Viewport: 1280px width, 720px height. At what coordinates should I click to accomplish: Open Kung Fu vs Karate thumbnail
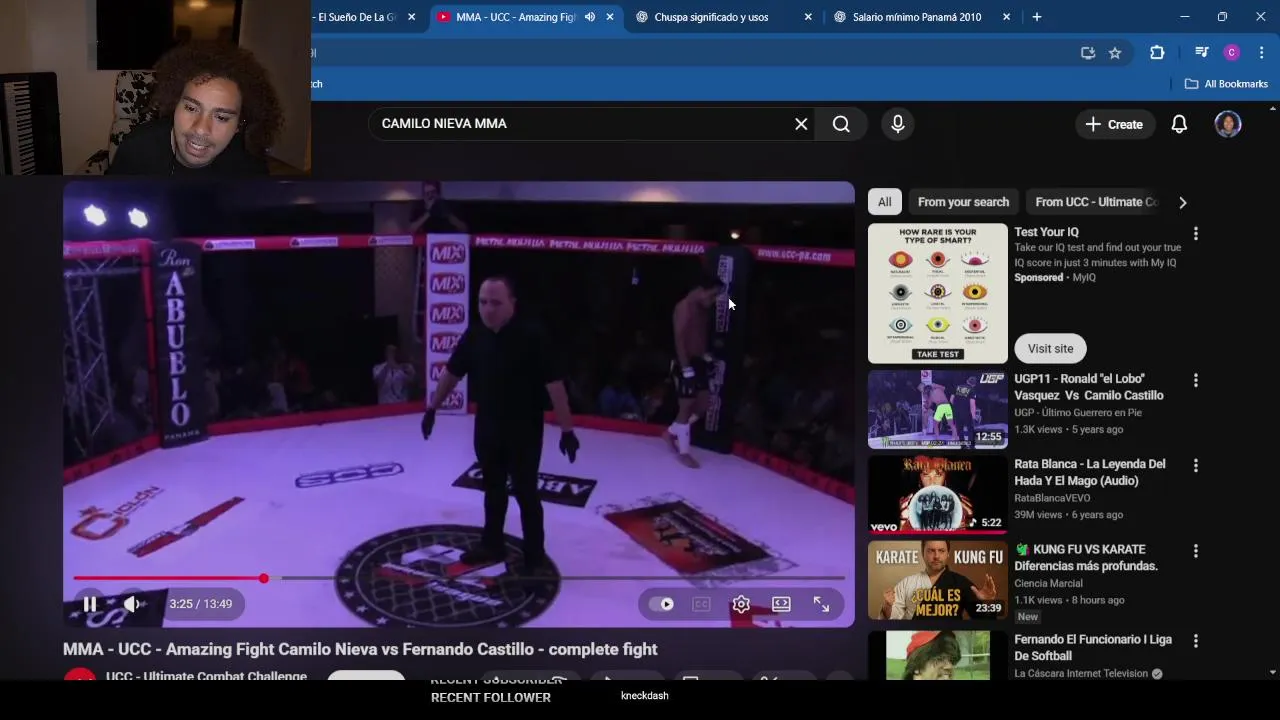point(938,580)
